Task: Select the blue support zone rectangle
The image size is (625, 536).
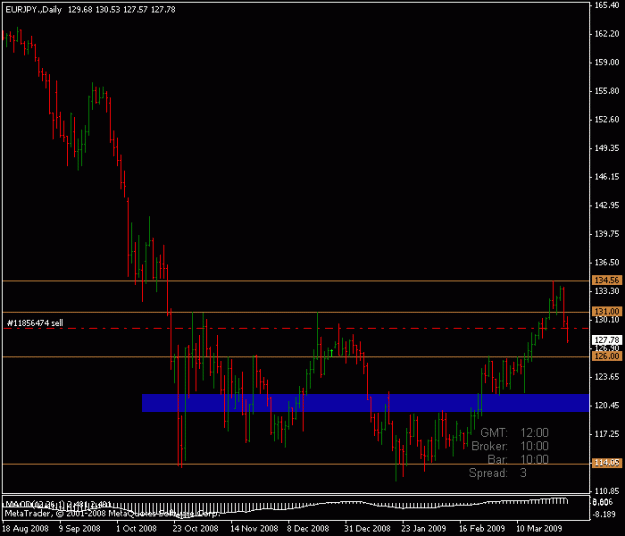Action: [x=366, y=403]
